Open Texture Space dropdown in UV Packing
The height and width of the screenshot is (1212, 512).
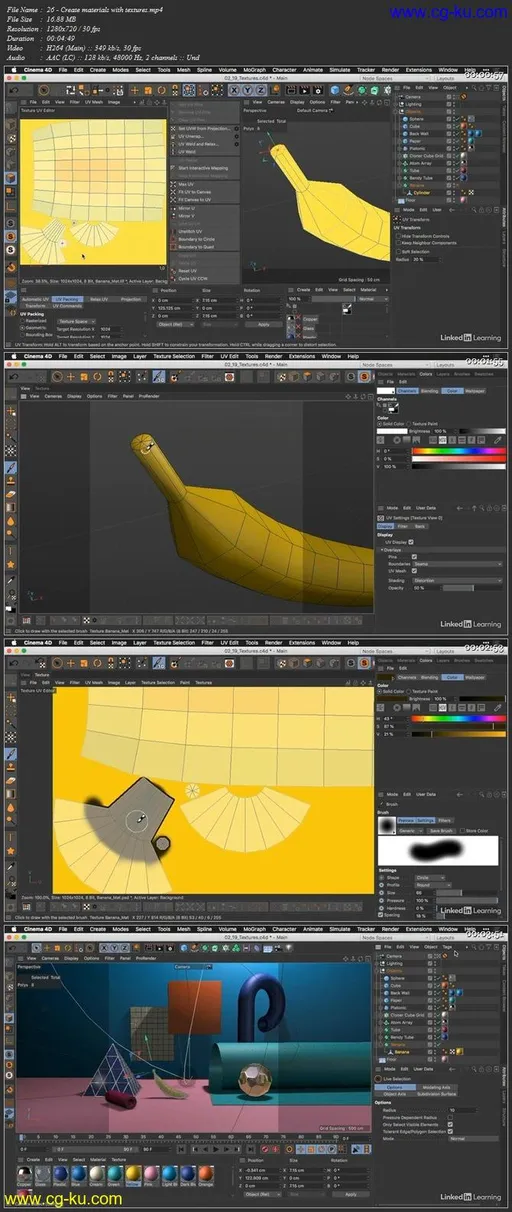coord(77,321)
